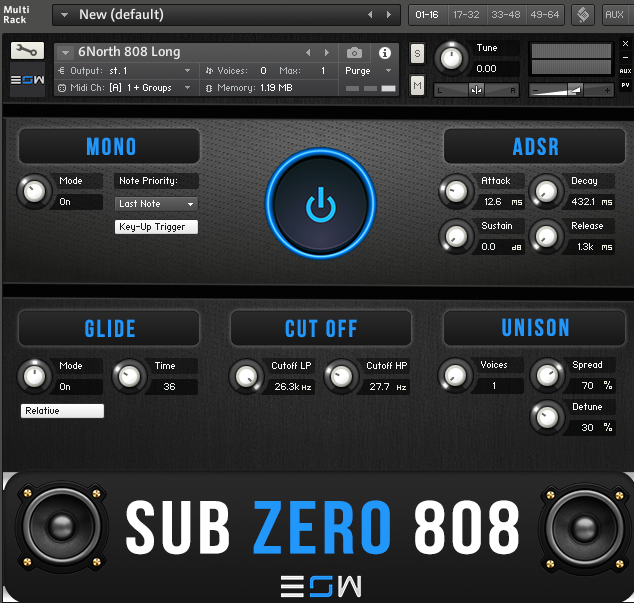Click the Tune value 0.00 field
Viewport: 634px width, 603px height.
point(497,69)
